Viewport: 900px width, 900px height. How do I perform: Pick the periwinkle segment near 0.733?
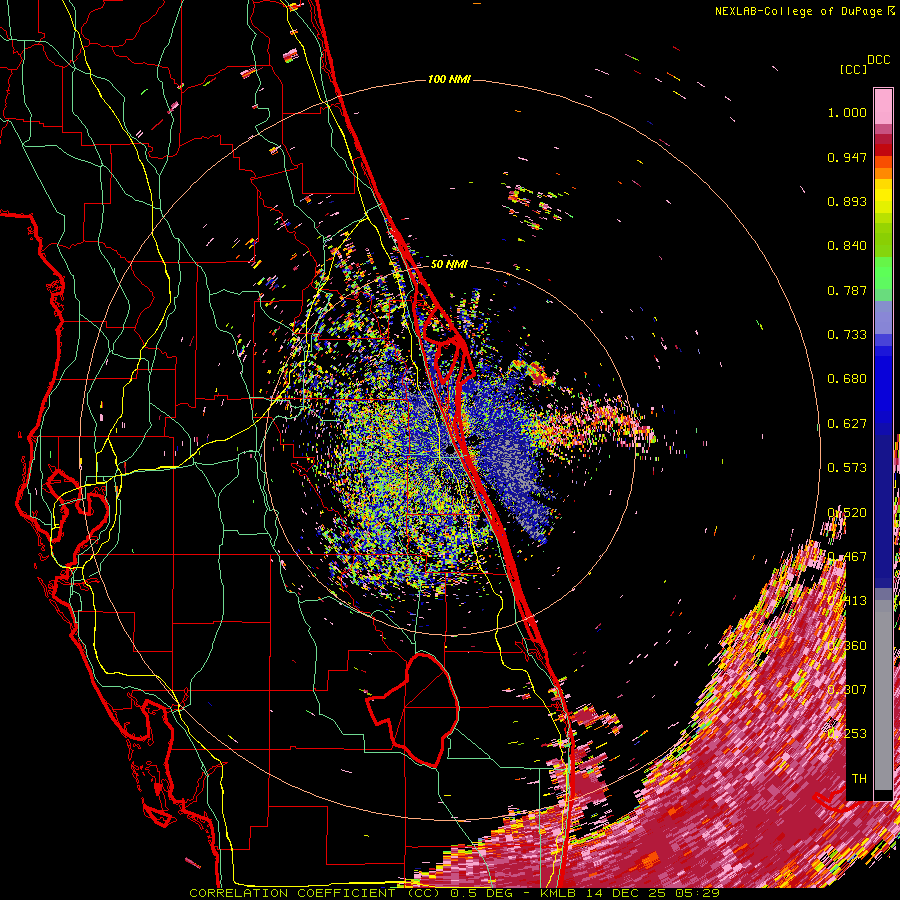point(883,318)
